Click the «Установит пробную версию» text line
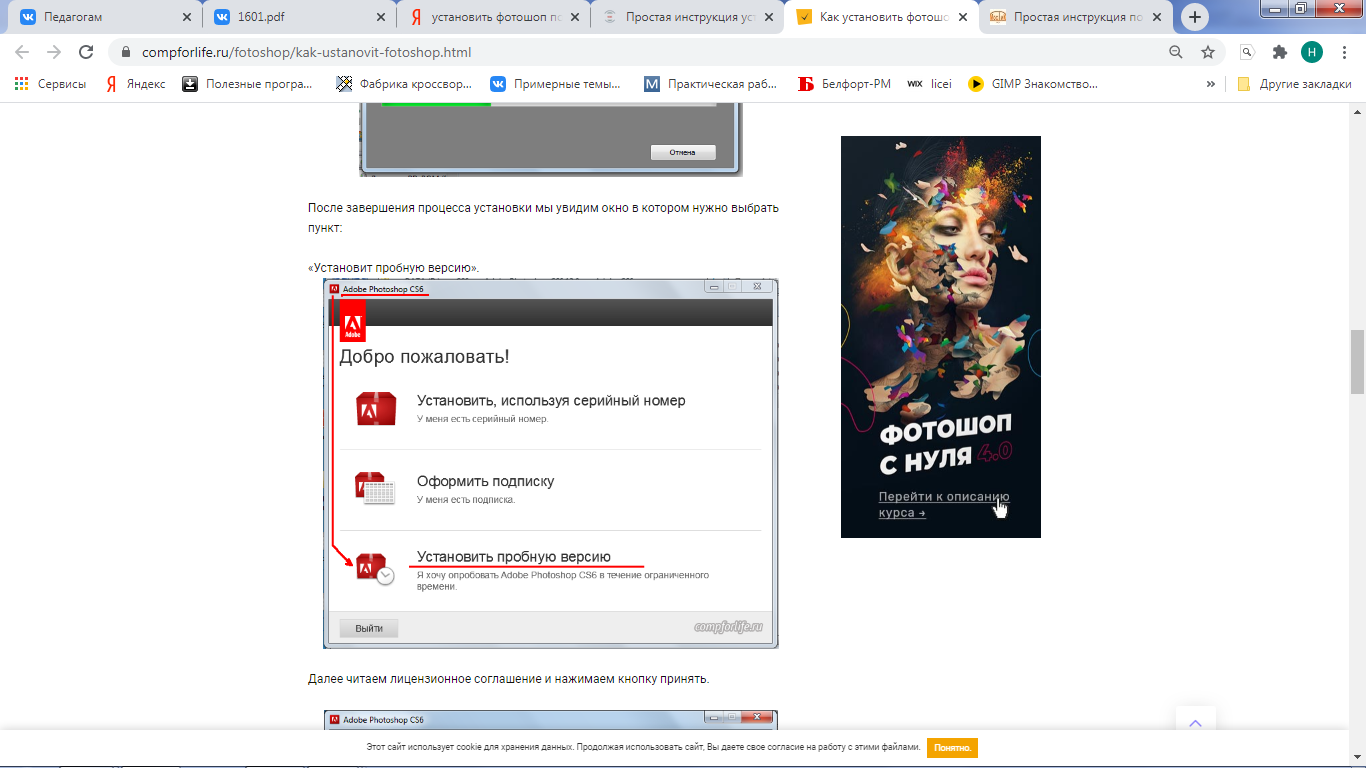 click(394, 268)
